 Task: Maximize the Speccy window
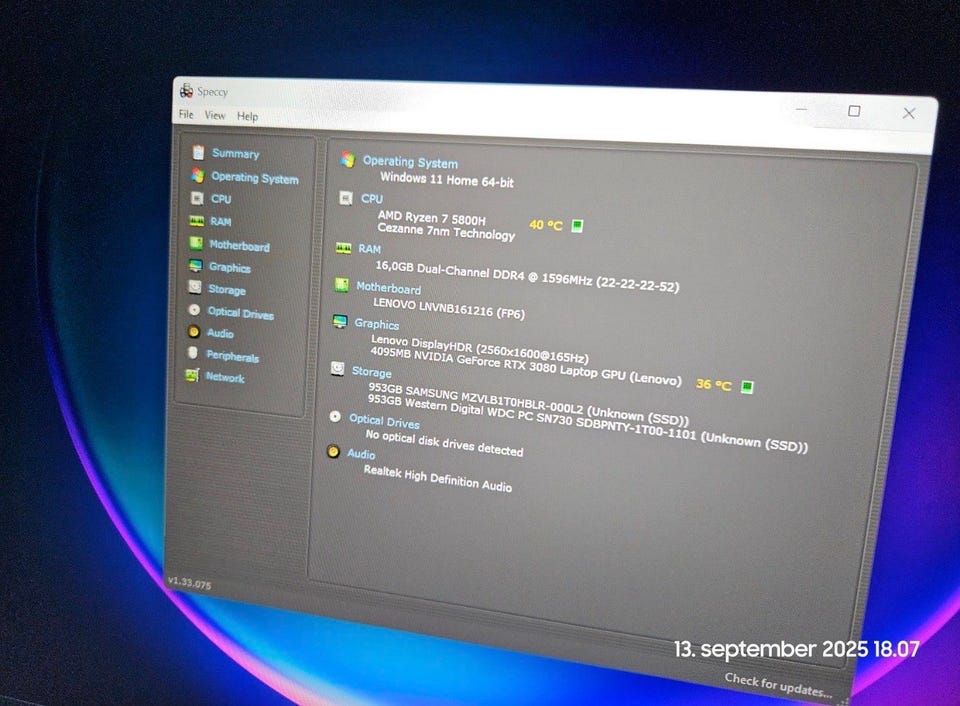854,111
